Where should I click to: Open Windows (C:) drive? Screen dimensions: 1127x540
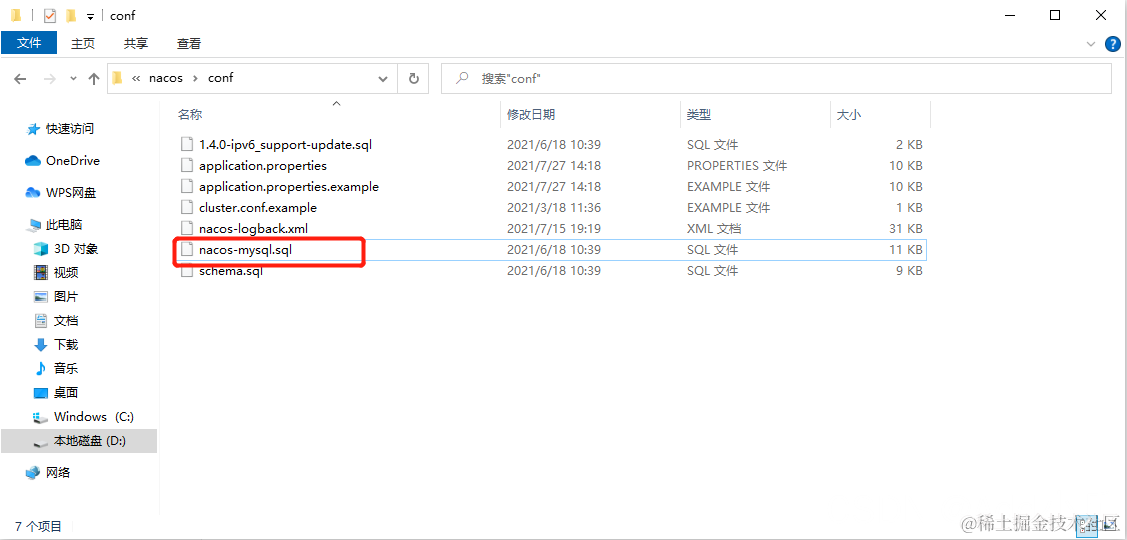(x=94, y=417)
